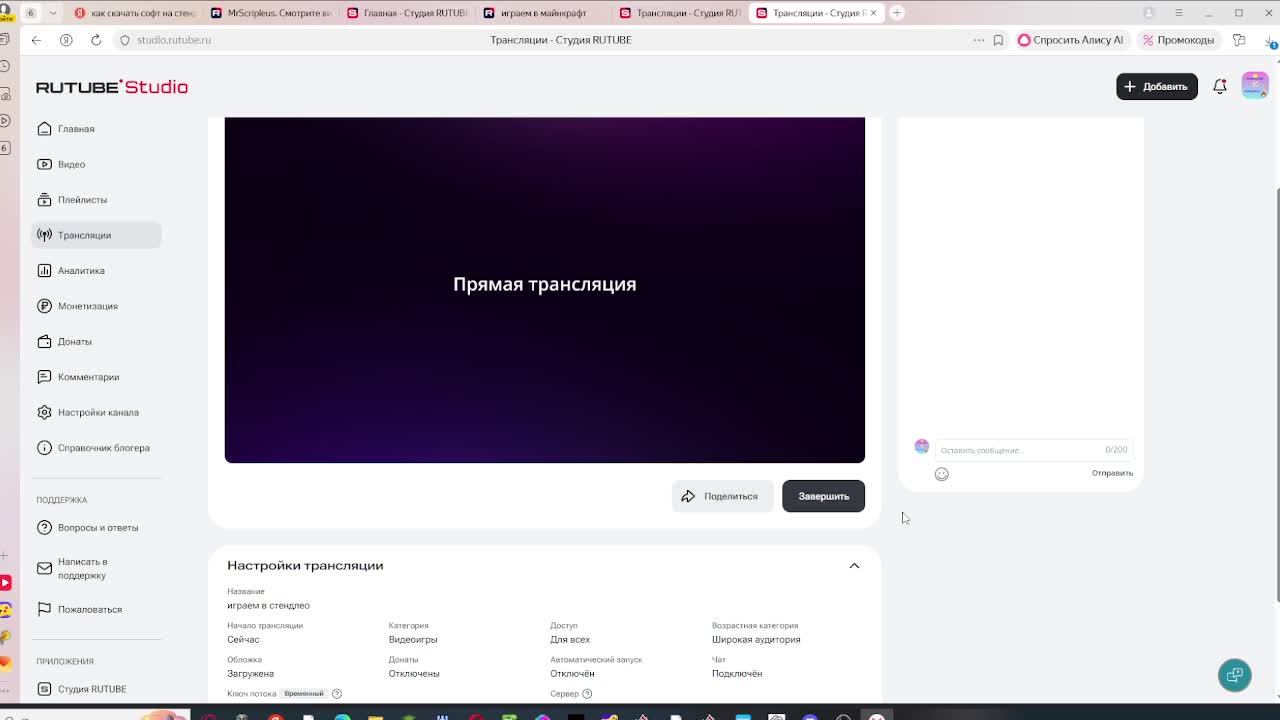This screenshot has height=720, width=1280.
Task: Open Справочник блогера
Action: [x=96, y=448]
